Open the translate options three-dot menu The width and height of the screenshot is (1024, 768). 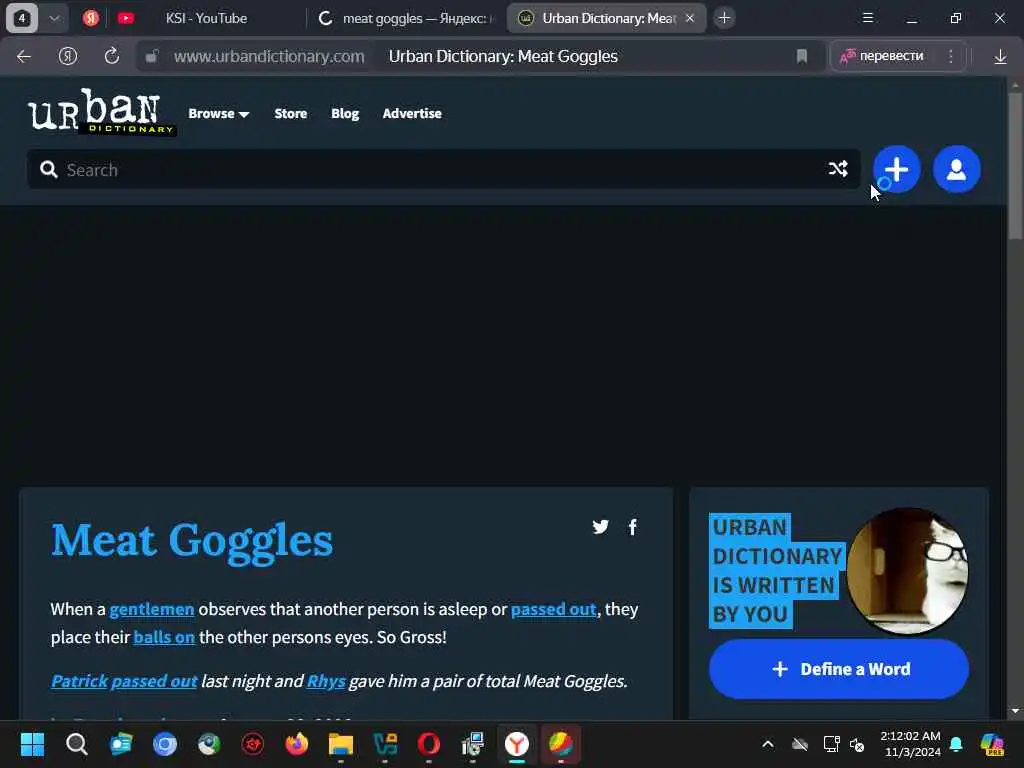pos(951,57)
